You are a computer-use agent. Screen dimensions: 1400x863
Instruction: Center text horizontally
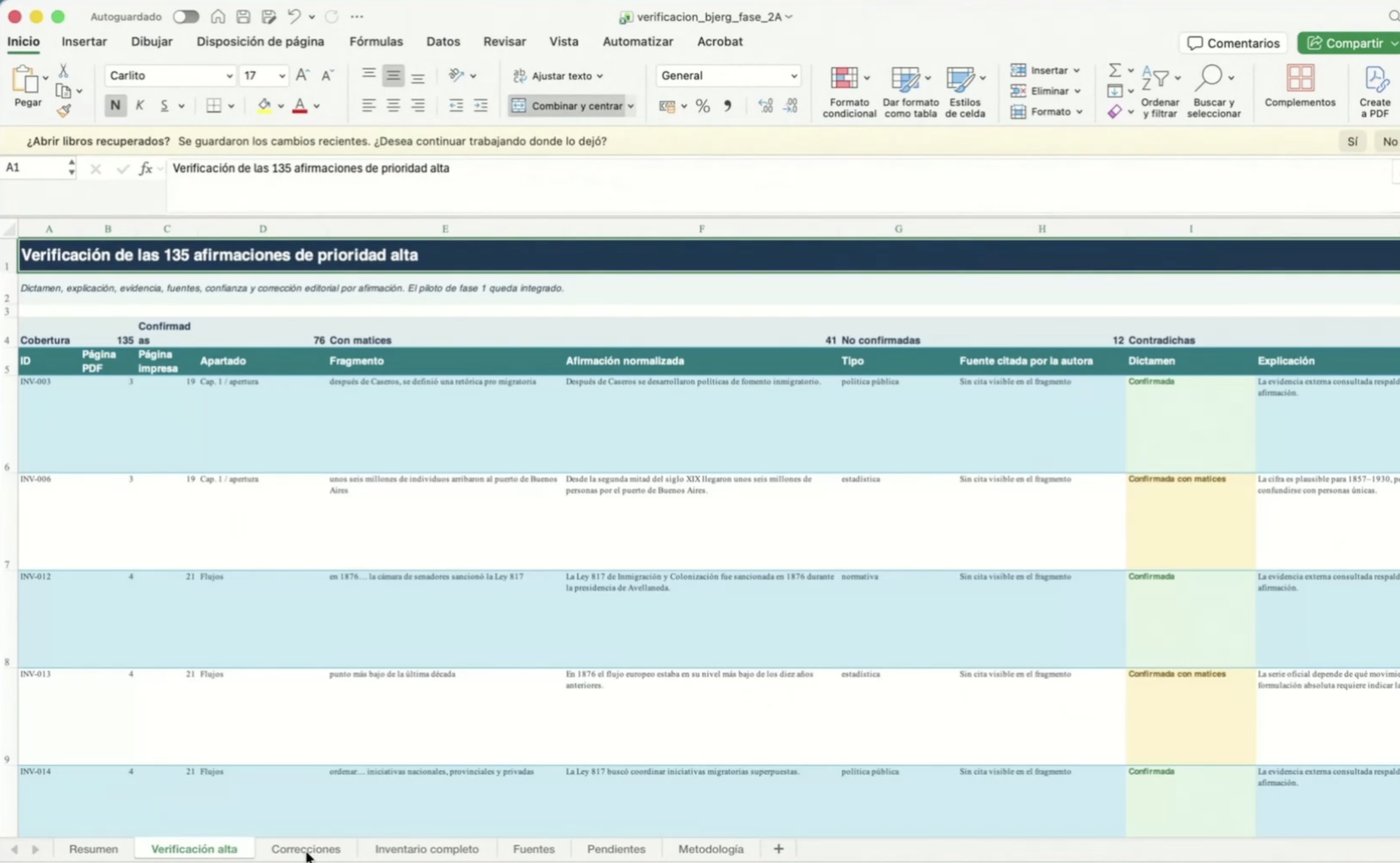(x=393, y=105)
